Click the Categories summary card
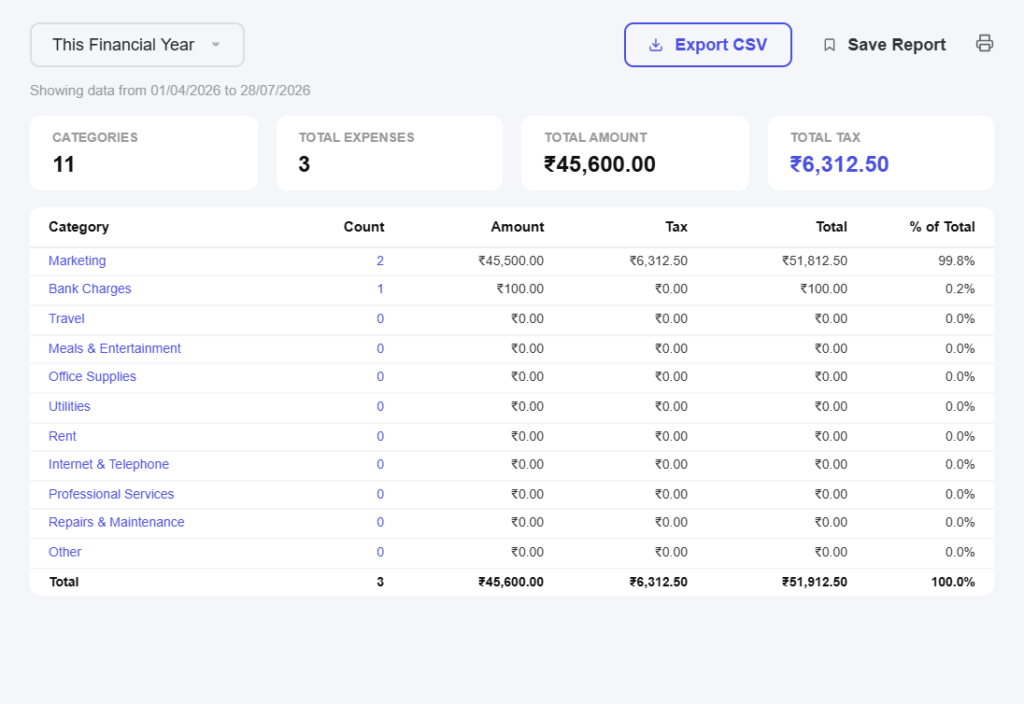The image size is (1024, 704). coord(144,153)
